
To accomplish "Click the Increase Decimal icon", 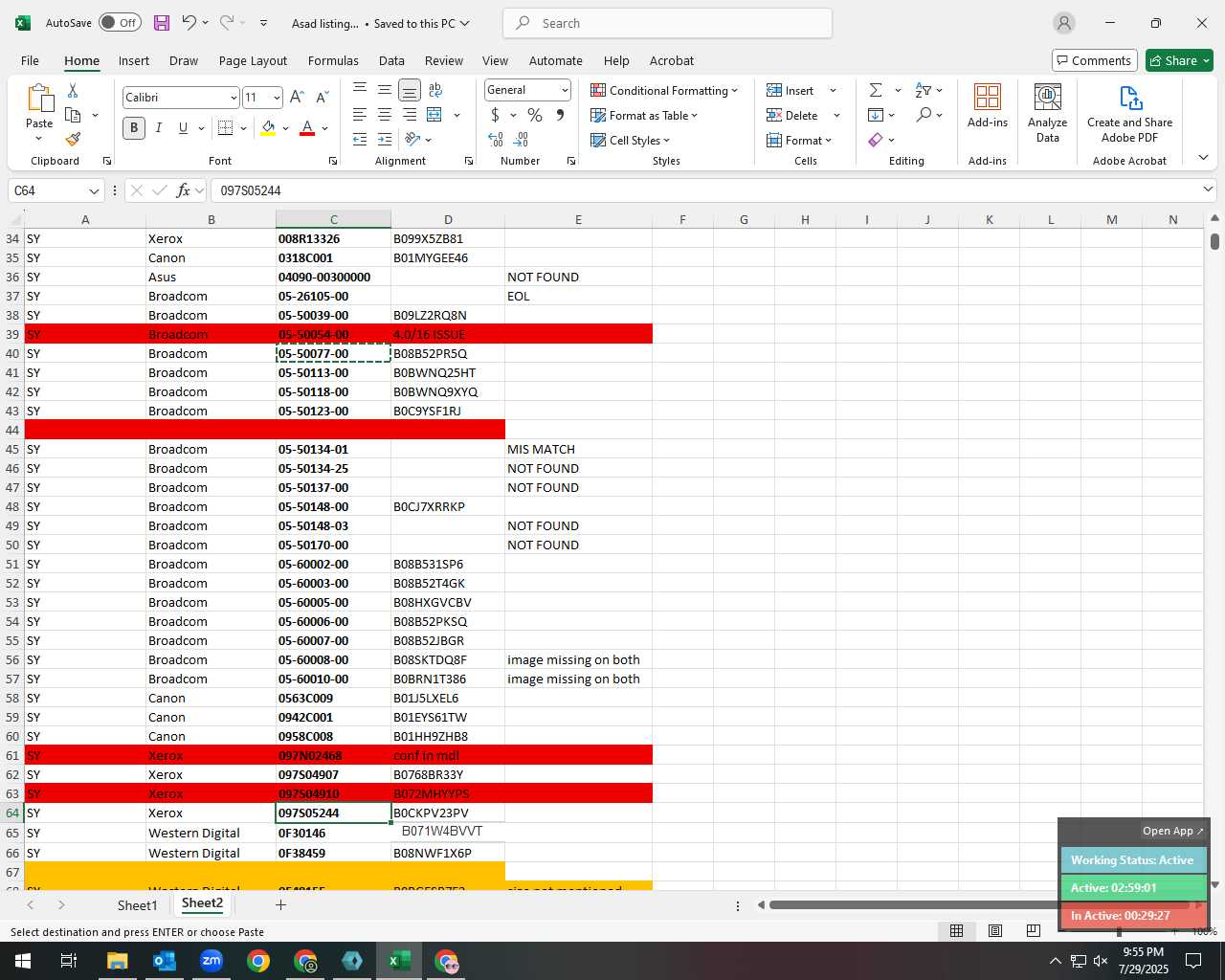I will [x=496, y=140].
